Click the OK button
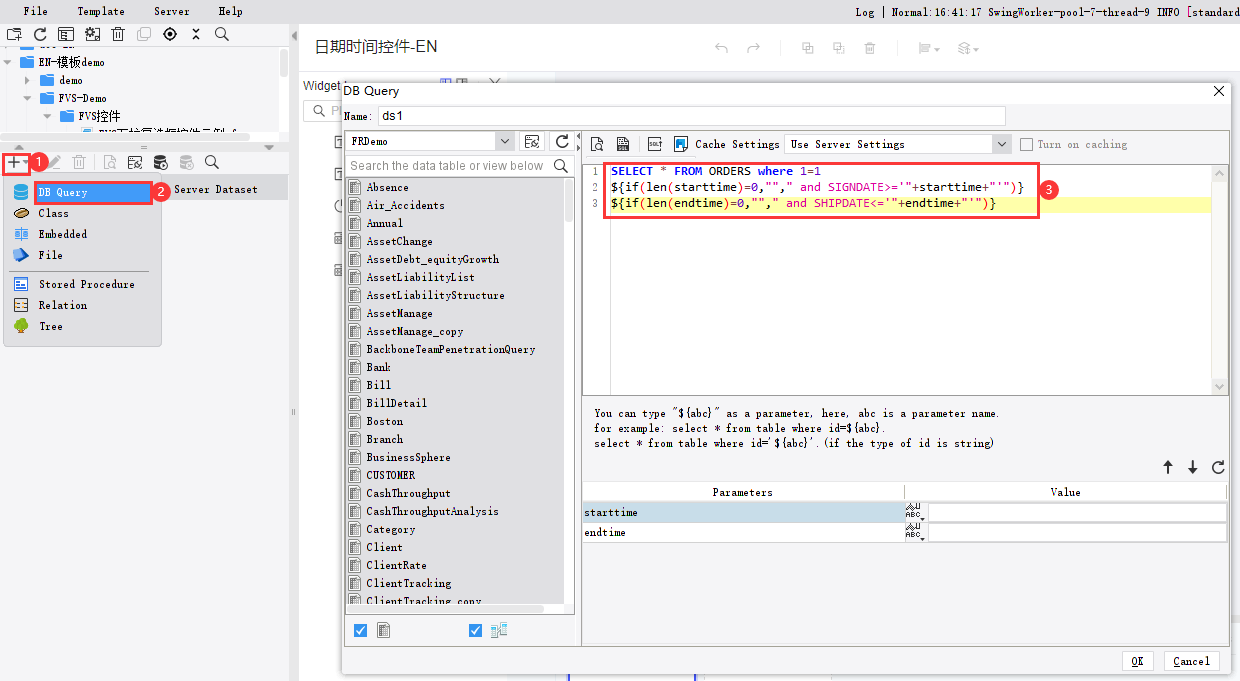 [x=1137, y=661]
